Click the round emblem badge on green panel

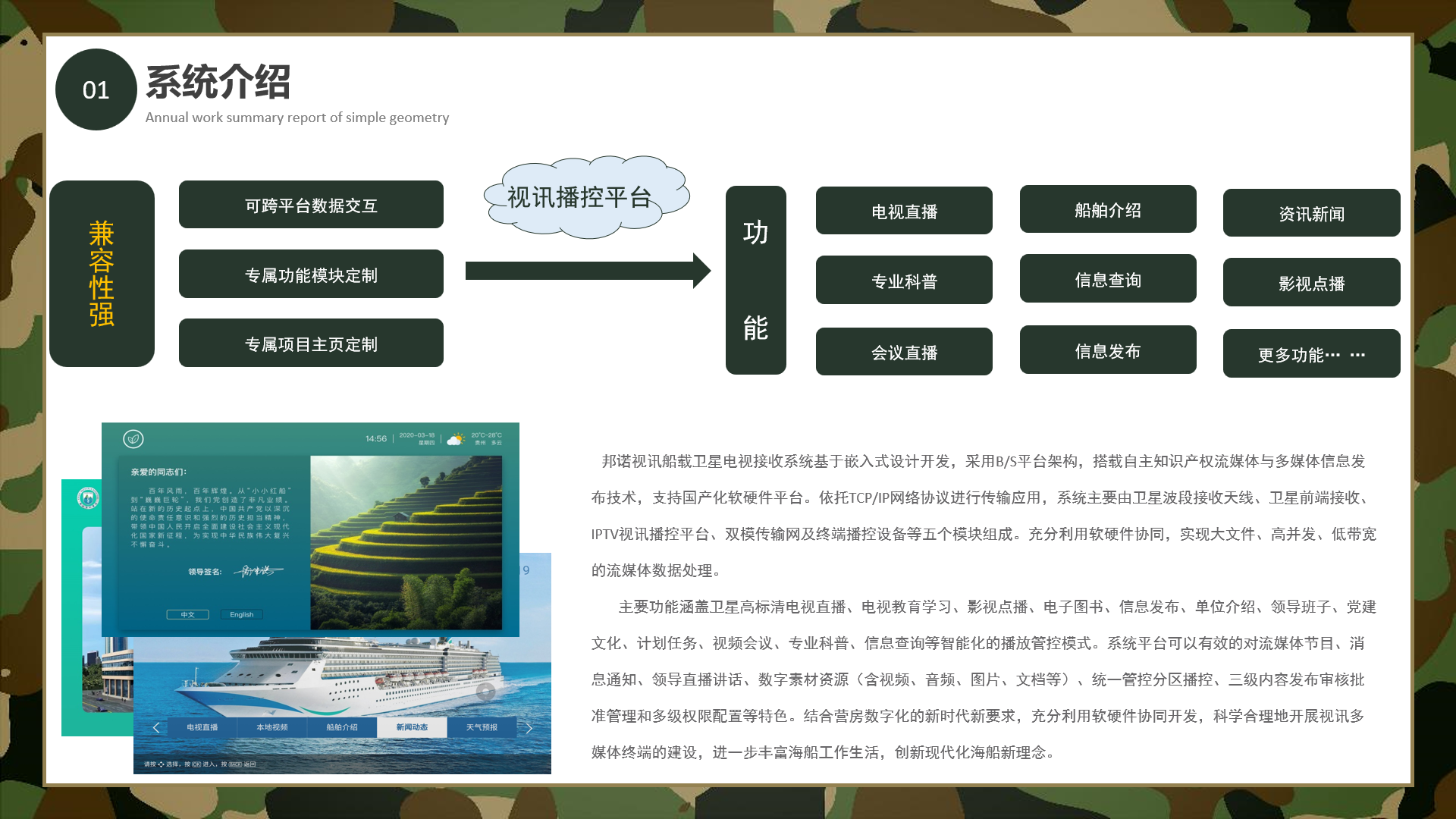[x=89, y=498]
